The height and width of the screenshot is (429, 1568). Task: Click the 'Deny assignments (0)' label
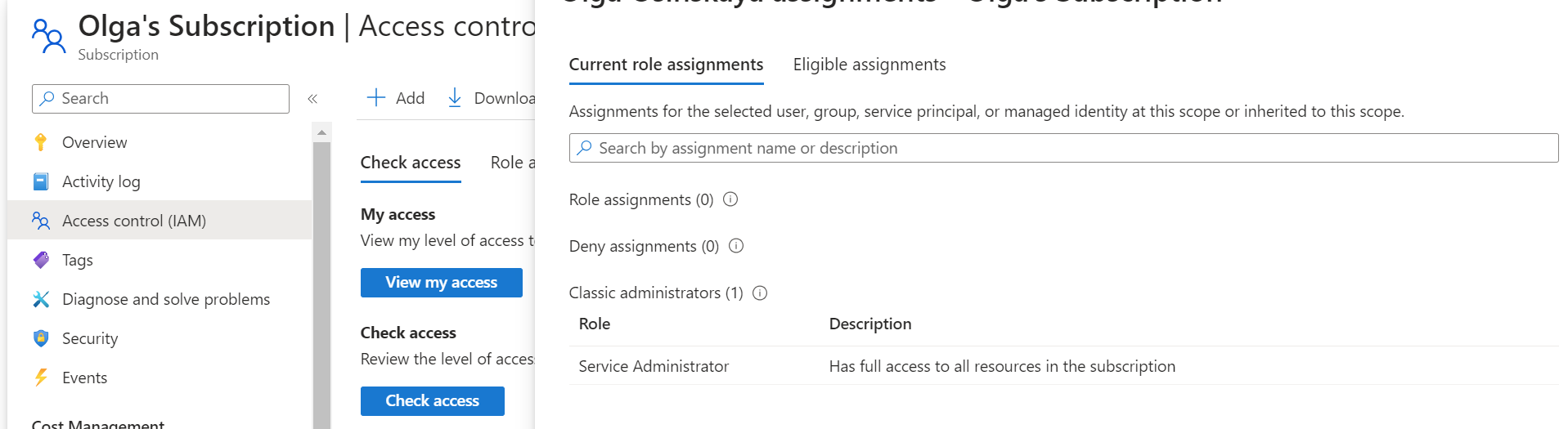tap(644, 246)
